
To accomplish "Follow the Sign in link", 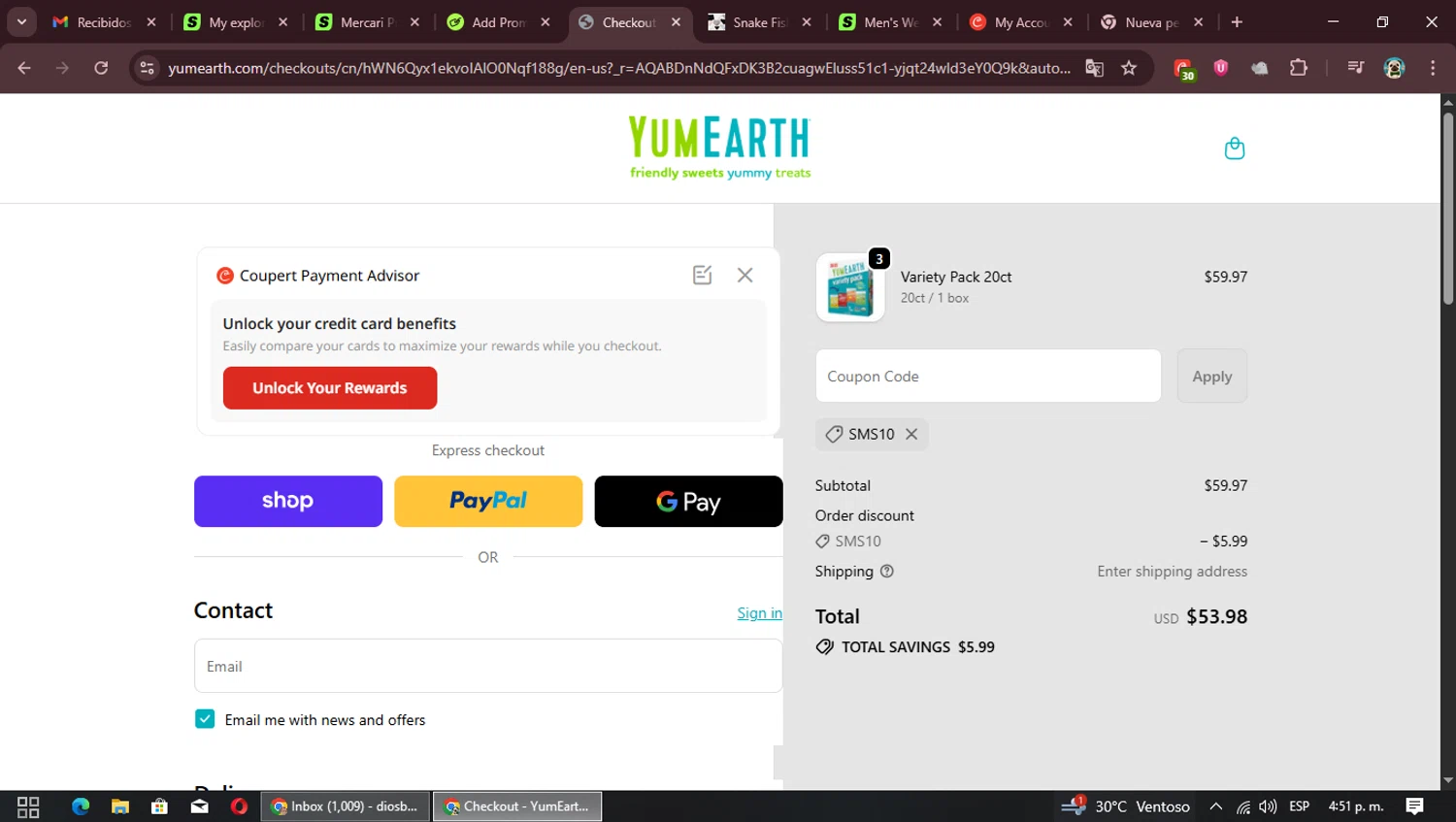I will [x=759, y=613].
